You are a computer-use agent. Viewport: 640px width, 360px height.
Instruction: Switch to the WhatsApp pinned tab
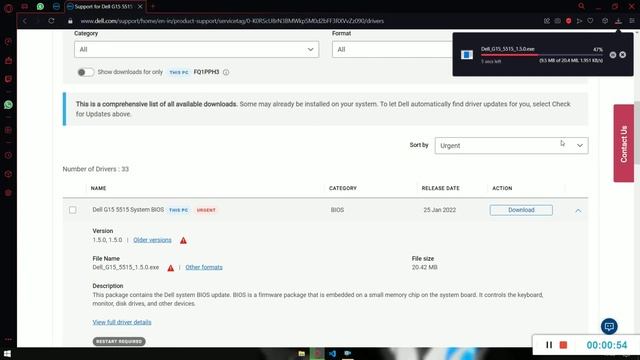[x=40, y=6]
